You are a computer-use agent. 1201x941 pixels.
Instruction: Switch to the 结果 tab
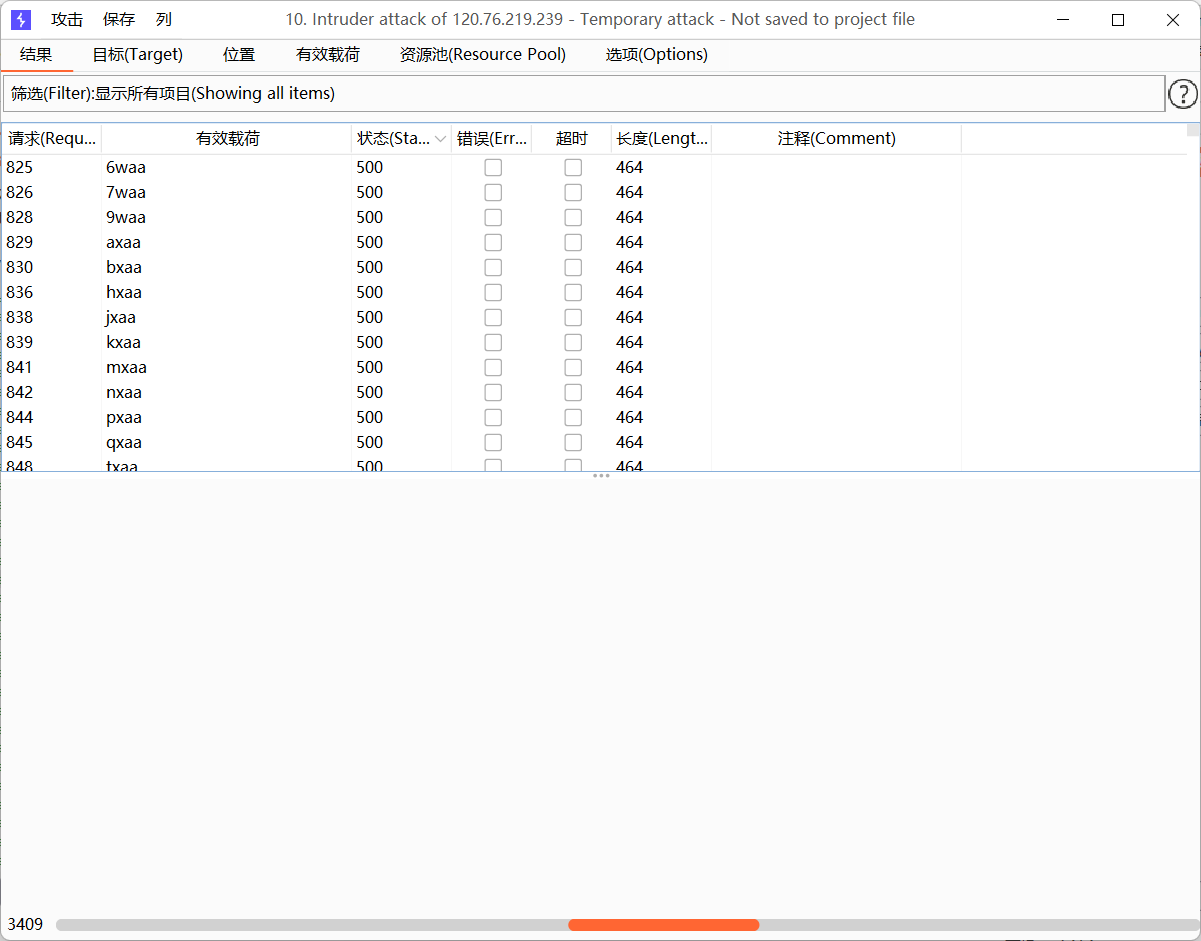click(36, 55)
